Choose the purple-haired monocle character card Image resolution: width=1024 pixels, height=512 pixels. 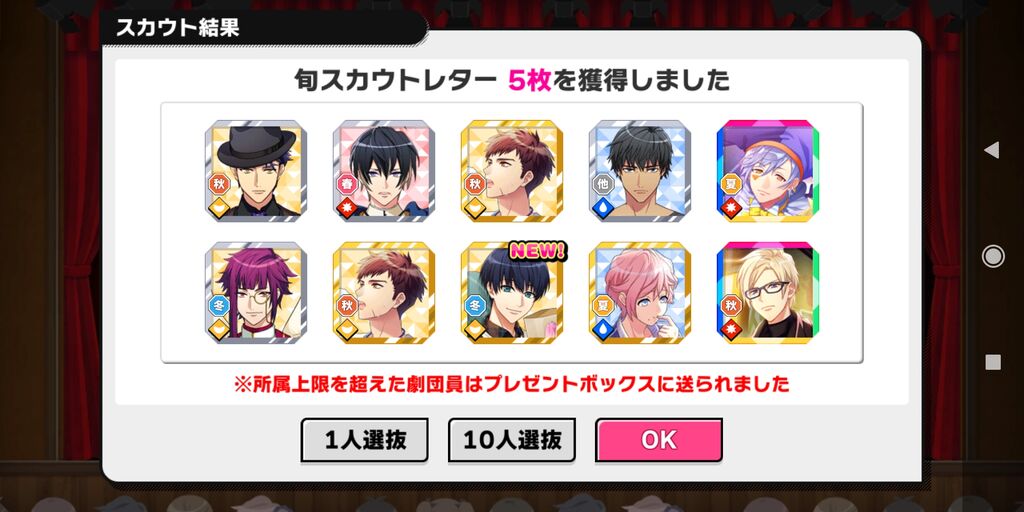256,293
